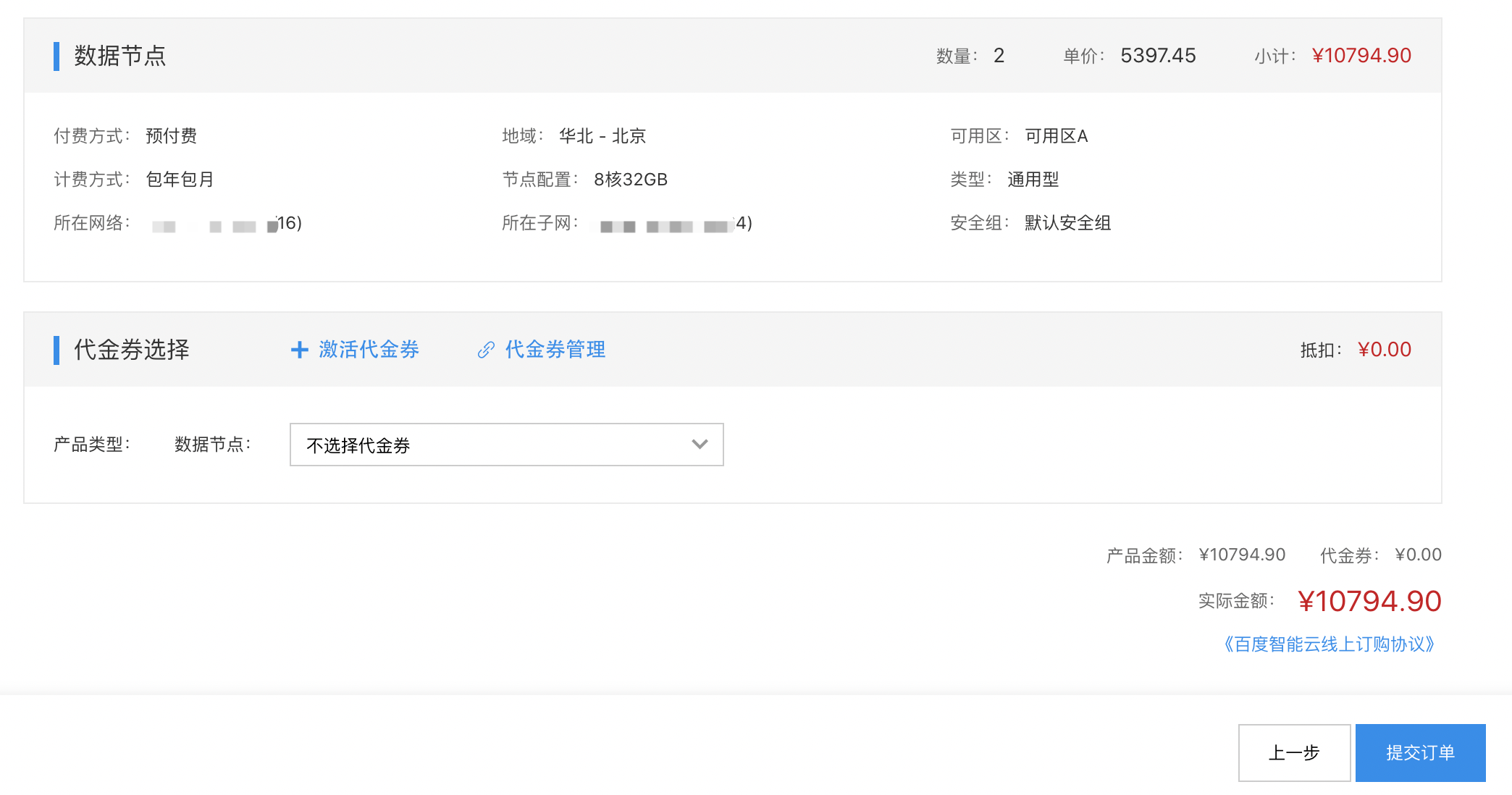The image size is (1512, 795).
Task: Open 百度智能云线上订购协议 agreement link
Action: [1330, 644]
